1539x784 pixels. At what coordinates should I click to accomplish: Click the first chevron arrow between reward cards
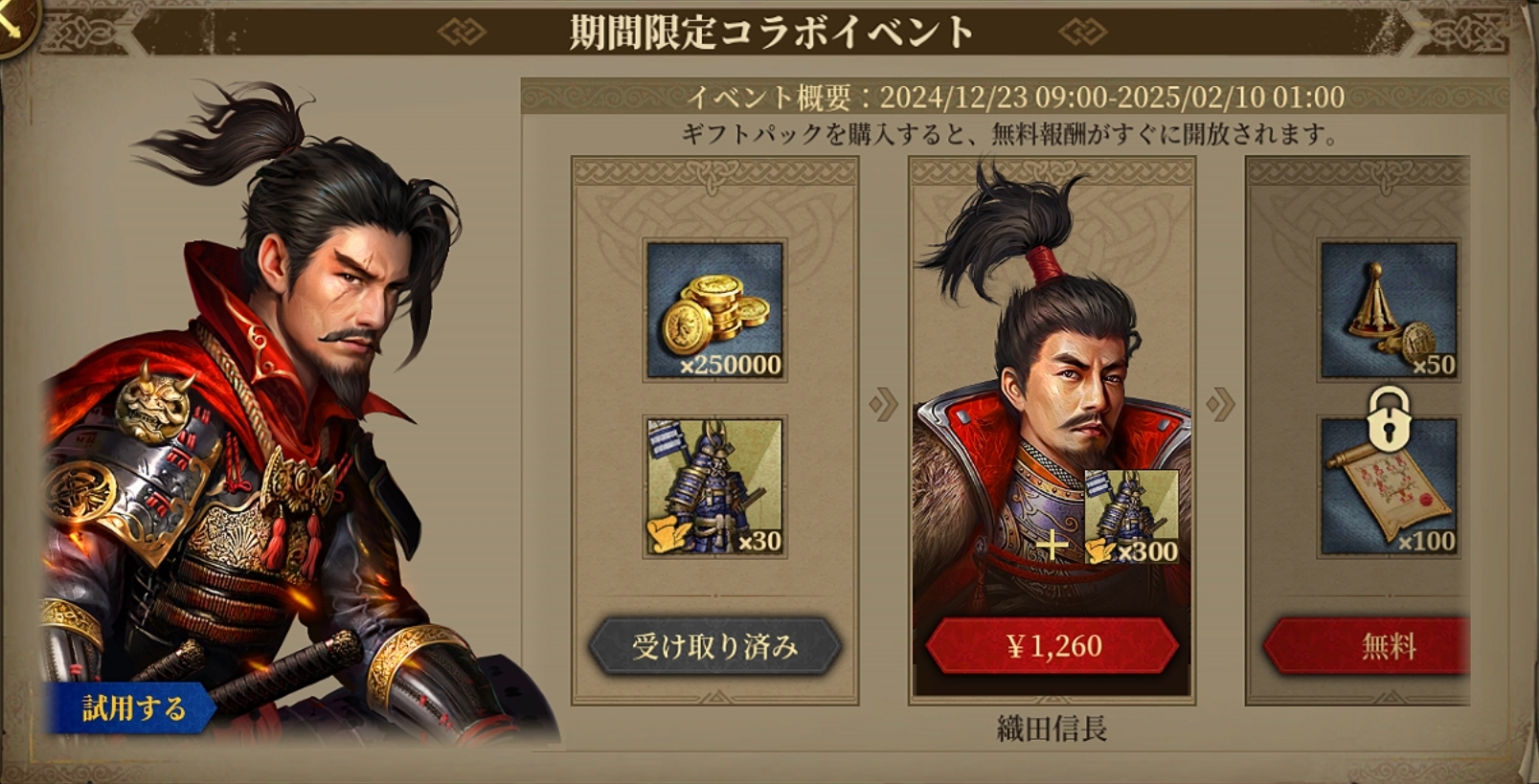(x=883, y=404)
